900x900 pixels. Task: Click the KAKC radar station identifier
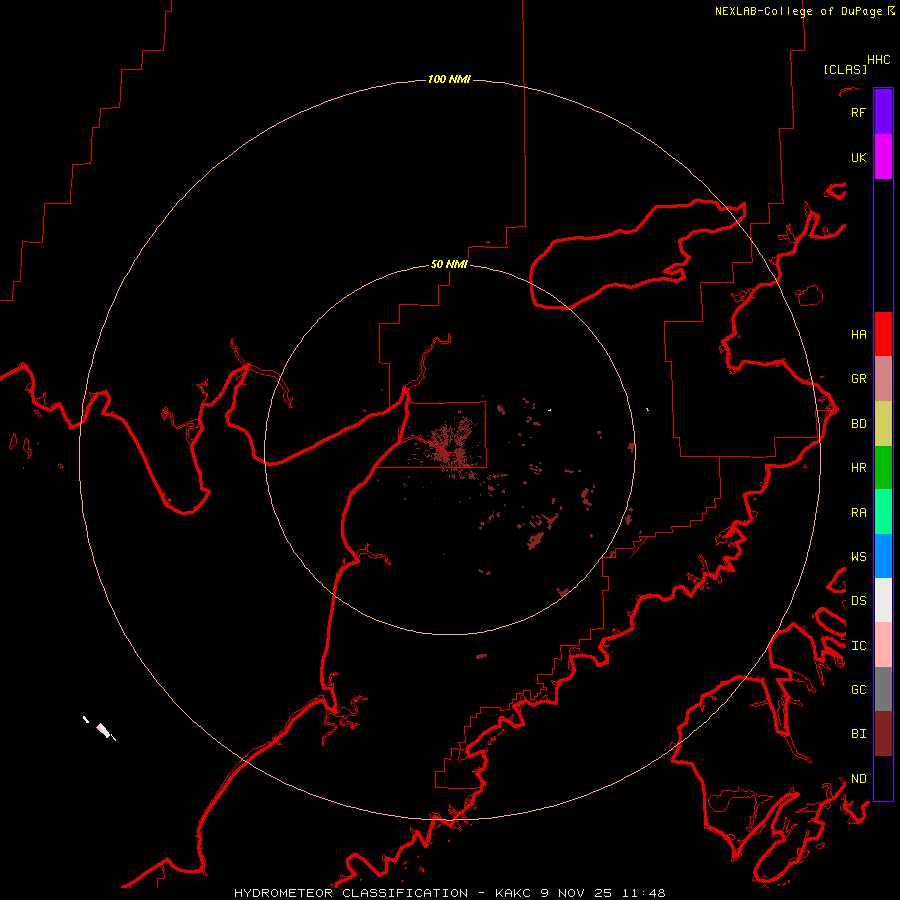point(514,893)
